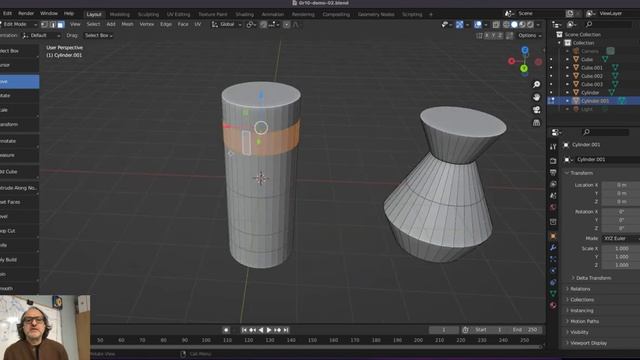640x360 pixels.
Task: Open the Tool properties tab
Action: click(x=553, y=147)
